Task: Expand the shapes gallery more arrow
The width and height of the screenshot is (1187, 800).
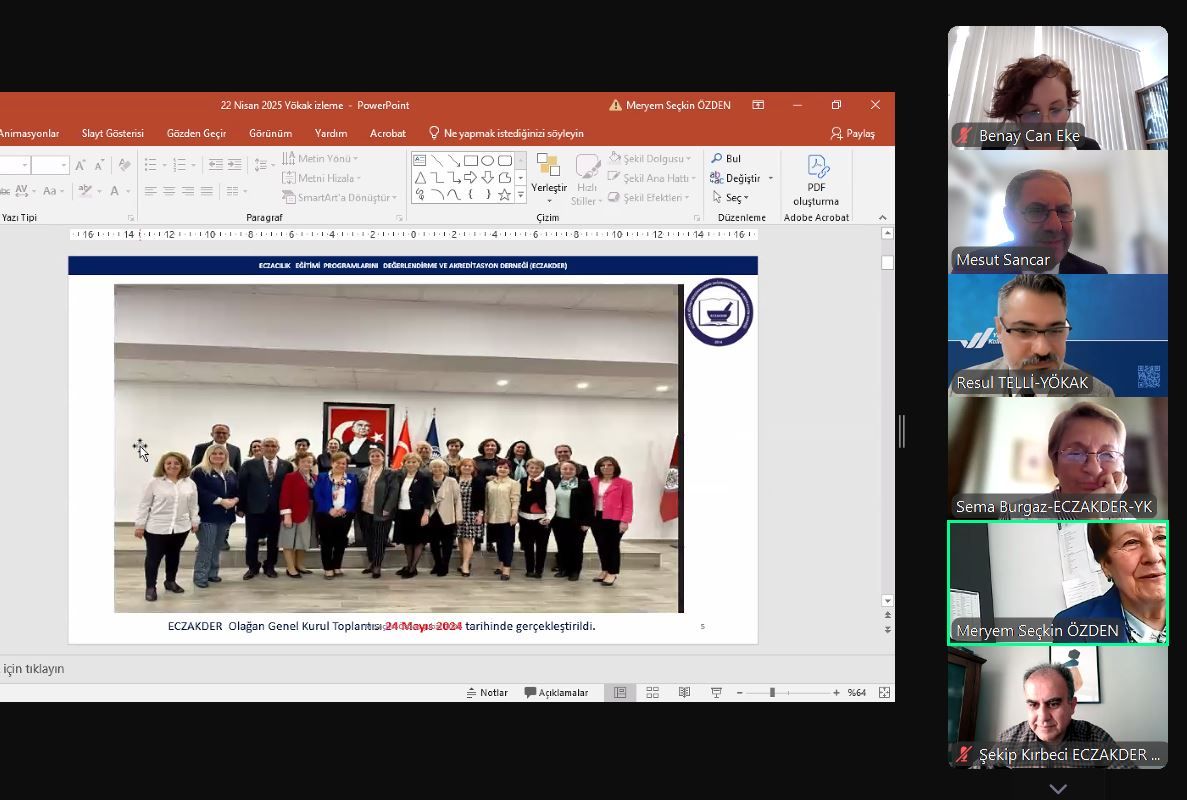Action: click(520, 196)
